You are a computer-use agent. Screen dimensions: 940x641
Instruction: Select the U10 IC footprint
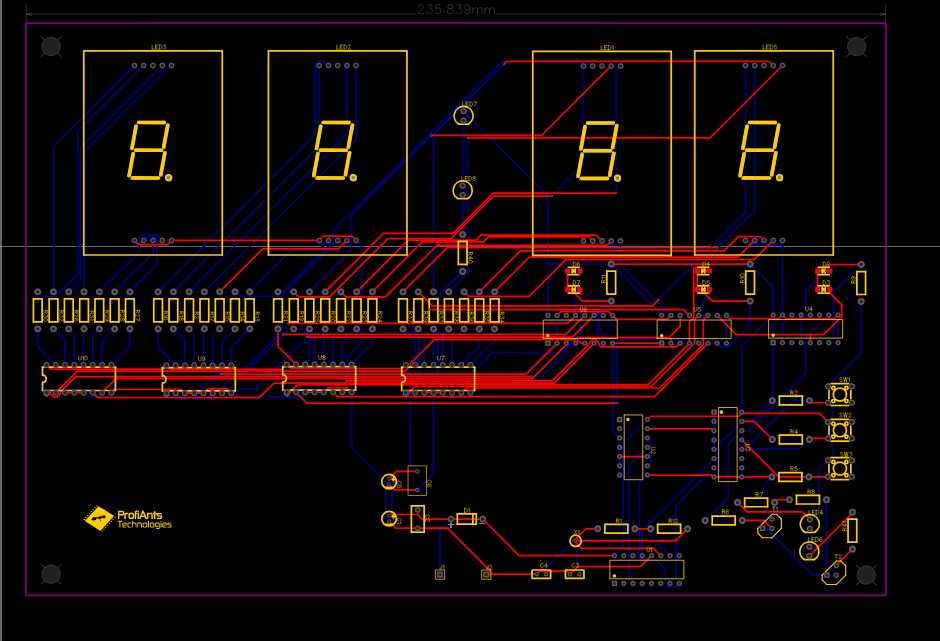[x=79, y=379]
